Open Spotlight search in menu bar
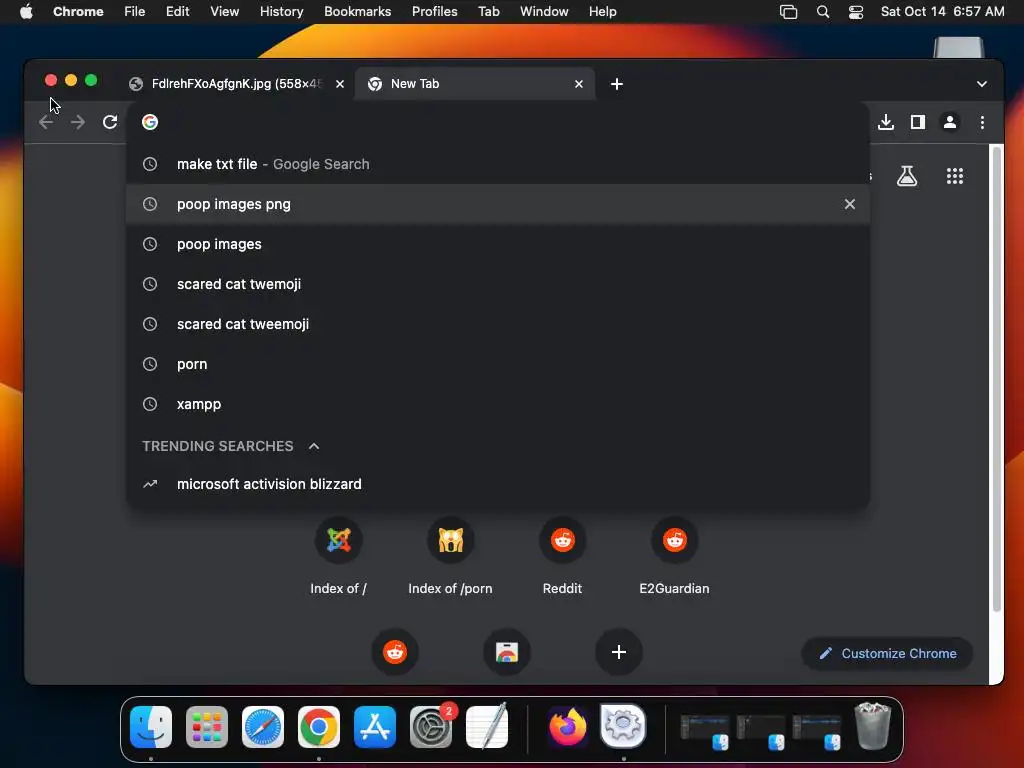Image resolution: width=1024 pixels, height=768 pixels. click(x=823, y=12)
